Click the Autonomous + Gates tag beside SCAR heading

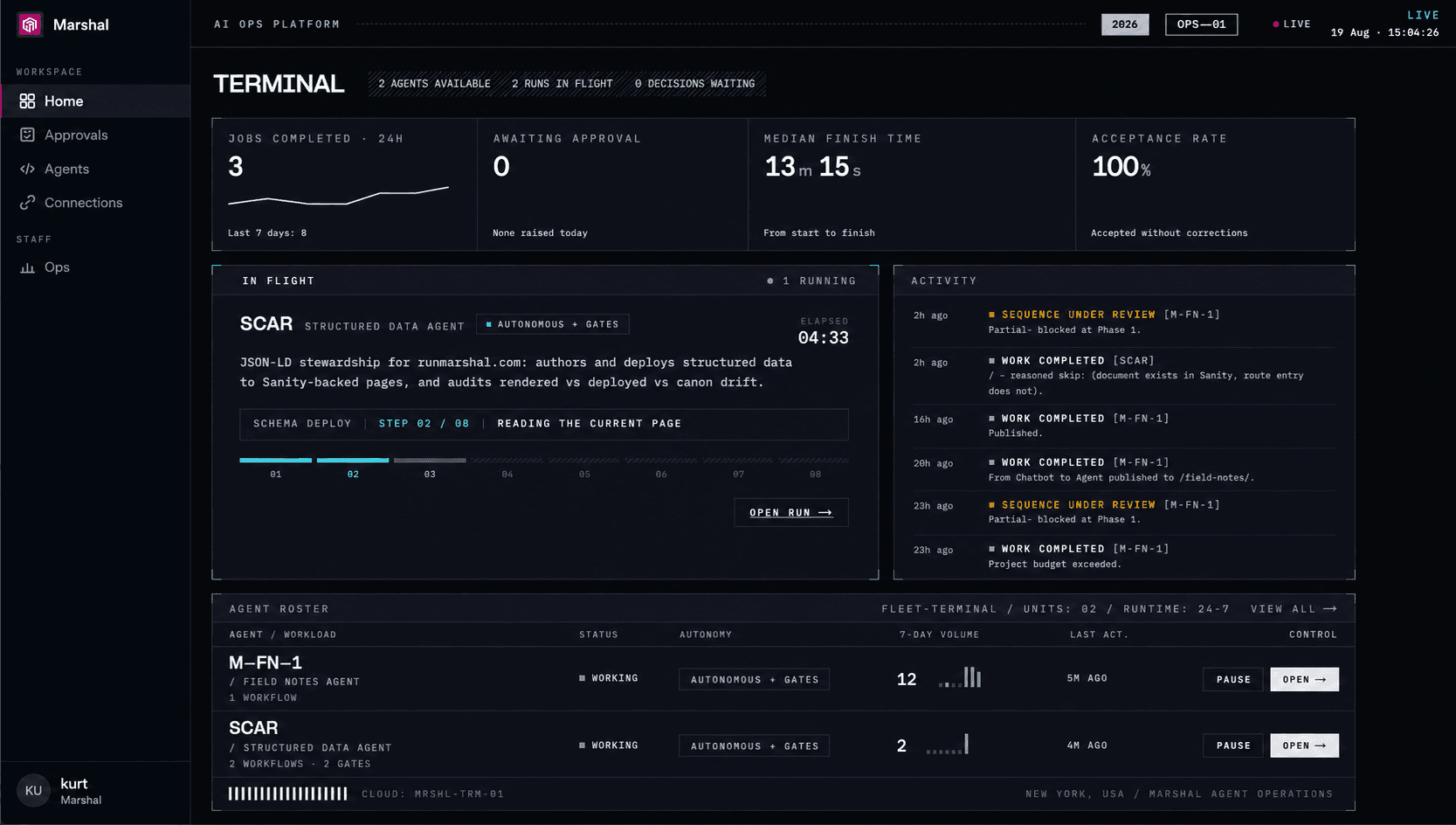[x=553, y=324]
